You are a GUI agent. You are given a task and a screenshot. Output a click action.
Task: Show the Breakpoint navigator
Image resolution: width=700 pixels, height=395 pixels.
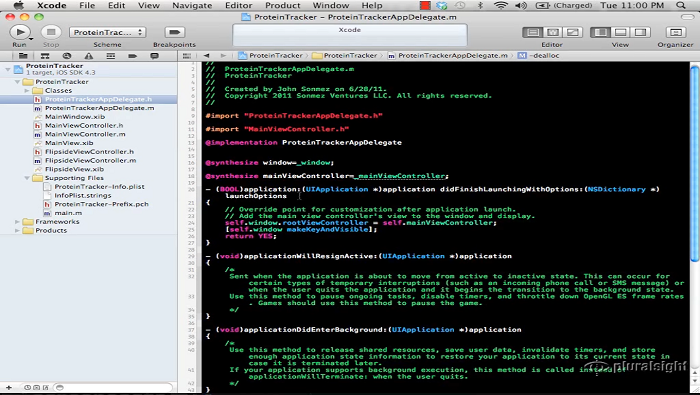pyautogui.click(x=133, y=56)
